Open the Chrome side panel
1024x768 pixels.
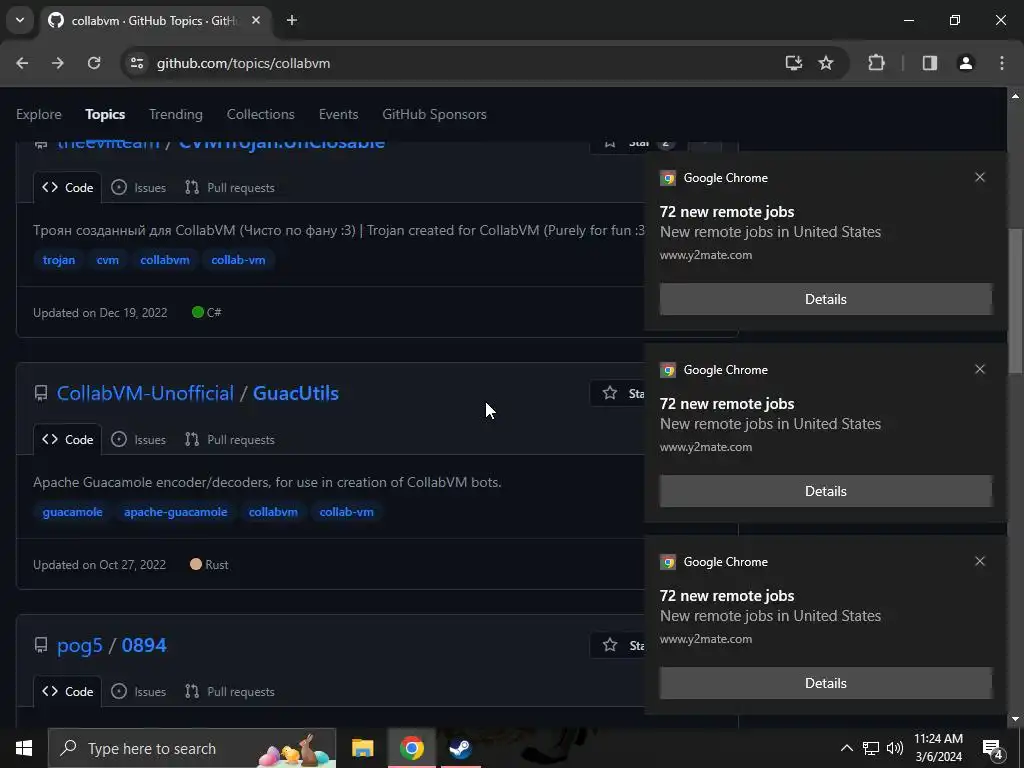pos(930,63)
